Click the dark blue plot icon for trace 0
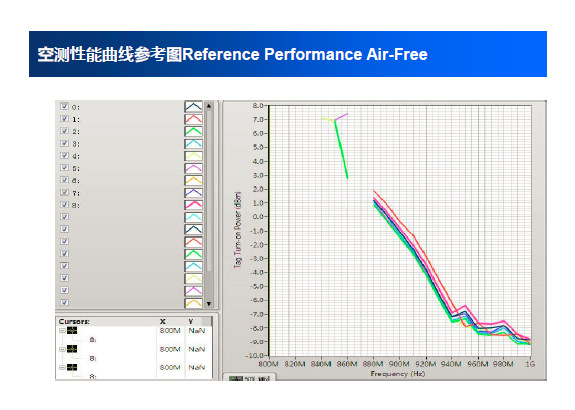The width and height of the screenshot is (575, 410). (x=193, y=107)
